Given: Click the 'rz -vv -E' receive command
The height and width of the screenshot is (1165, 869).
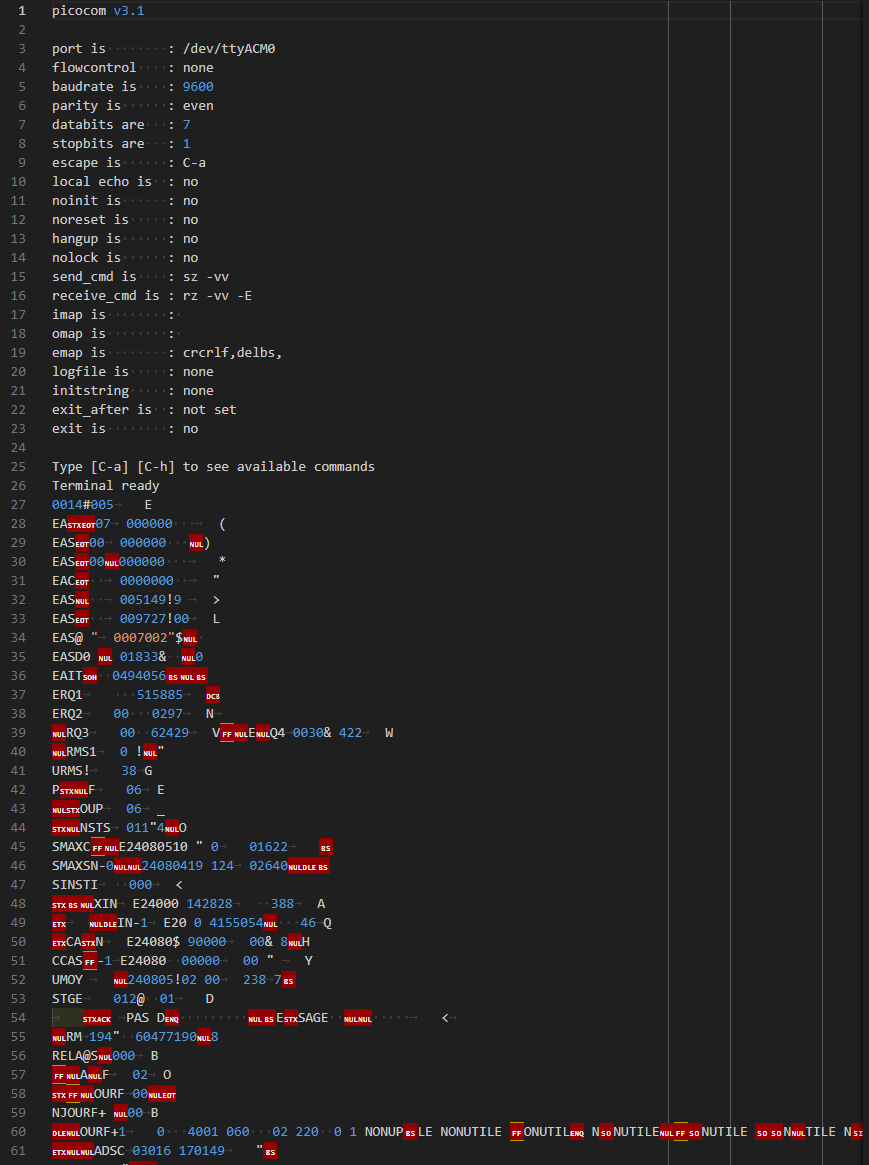Looking at the screenshot, I should point(218,296).
